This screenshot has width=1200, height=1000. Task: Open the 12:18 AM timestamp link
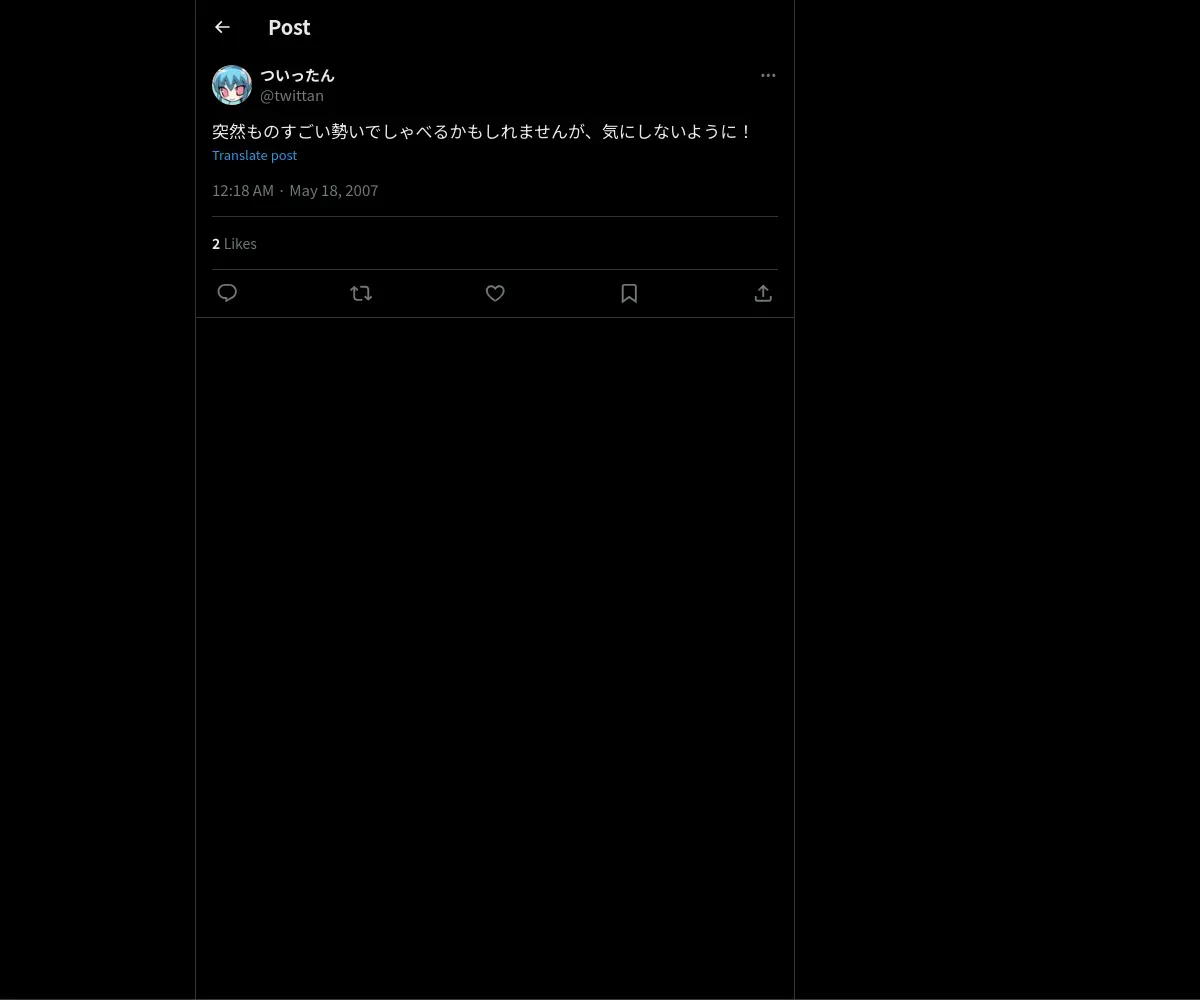click(243, 190)
